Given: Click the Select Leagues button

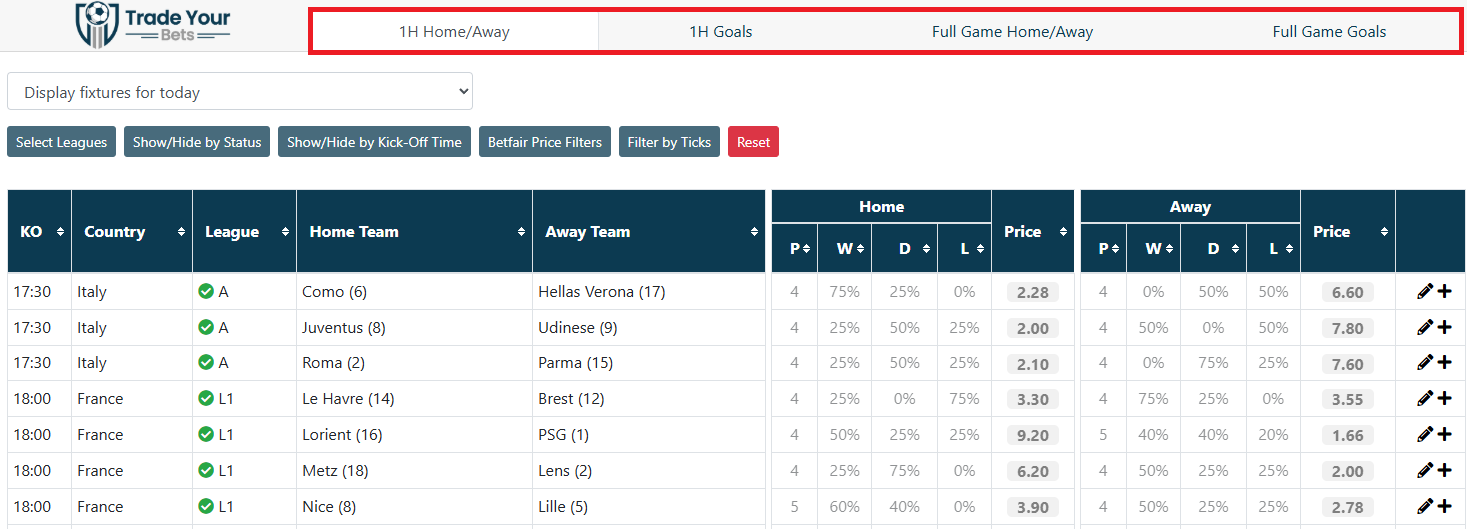Looking at the screenshot, I should [61, 142].
